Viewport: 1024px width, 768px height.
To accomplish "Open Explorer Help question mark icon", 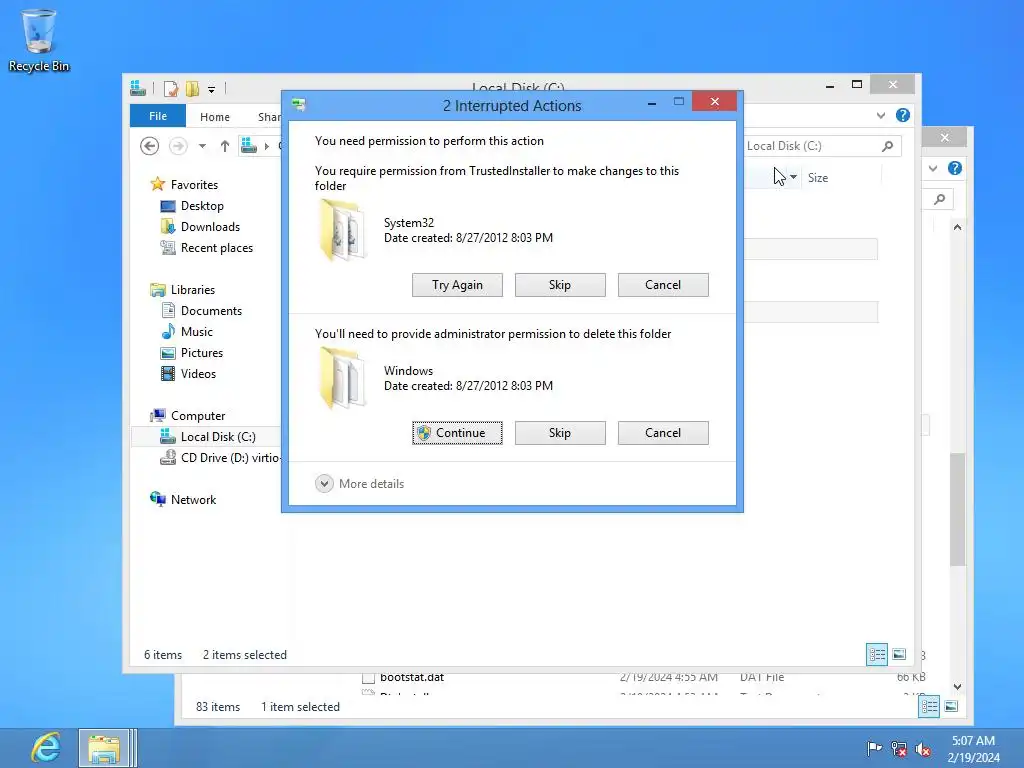I will [903, 116].
